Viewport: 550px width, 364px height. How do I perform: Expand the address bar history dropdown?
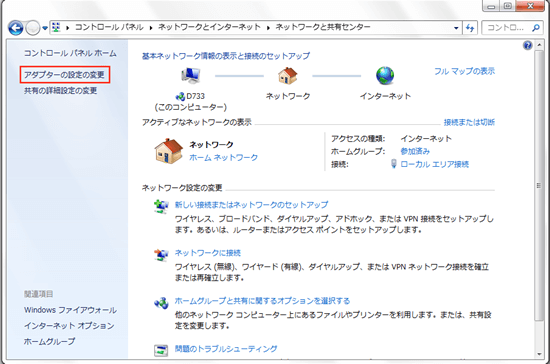click(x=456, y=28)
